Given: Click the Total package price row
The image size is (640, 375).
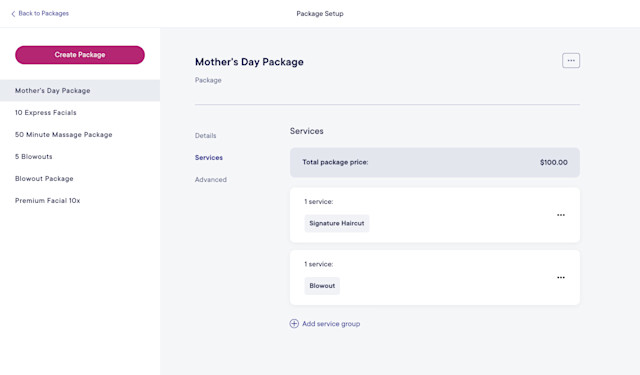Looking at the screenshot, I should 435,162.
